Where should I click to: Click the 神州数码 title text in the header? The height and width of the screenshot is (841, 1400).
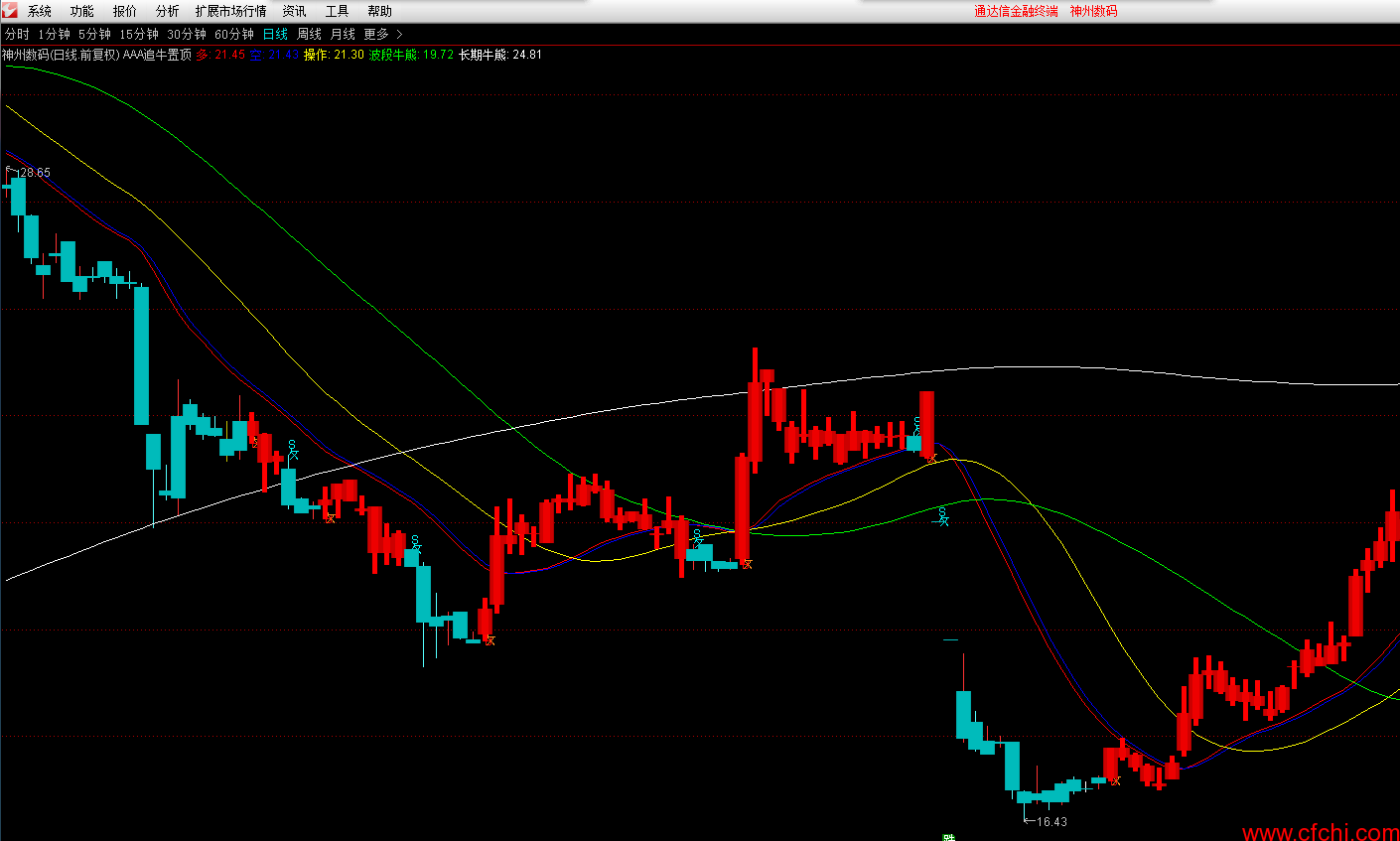[1094, 11]
